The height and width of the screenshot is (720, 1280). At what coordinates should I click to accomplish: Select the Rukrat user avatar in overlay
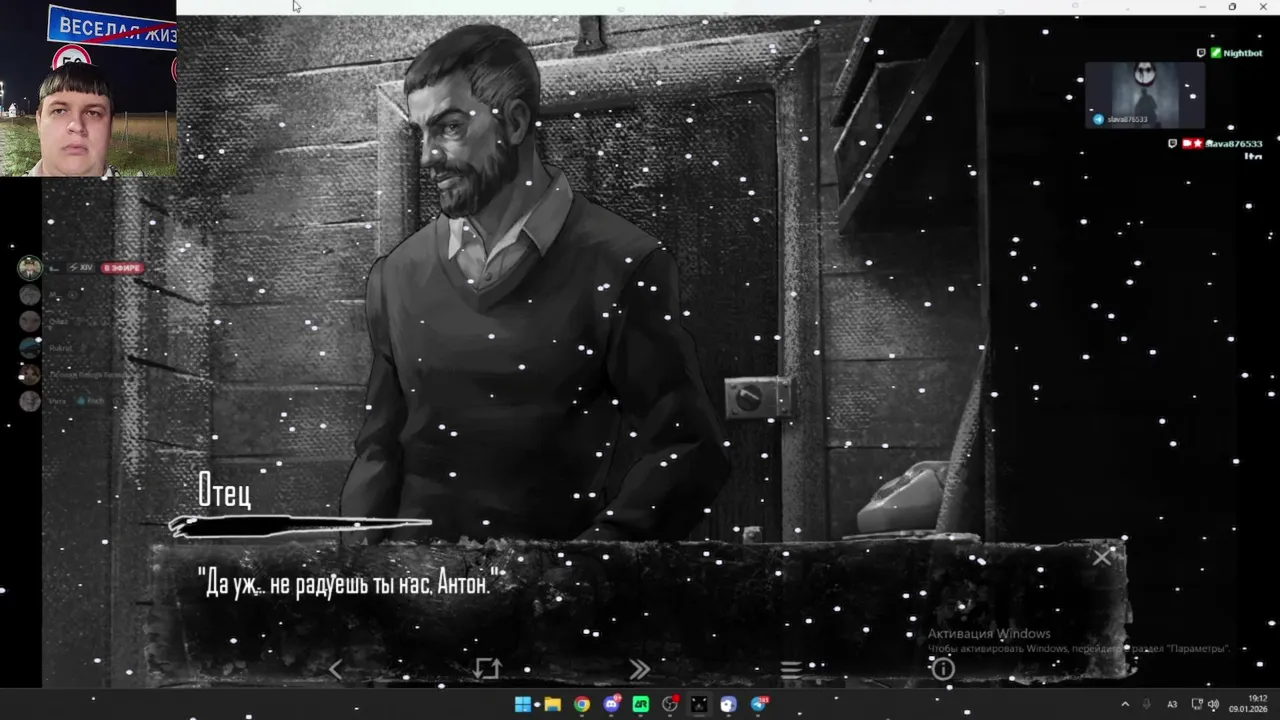tap(30, 348)
